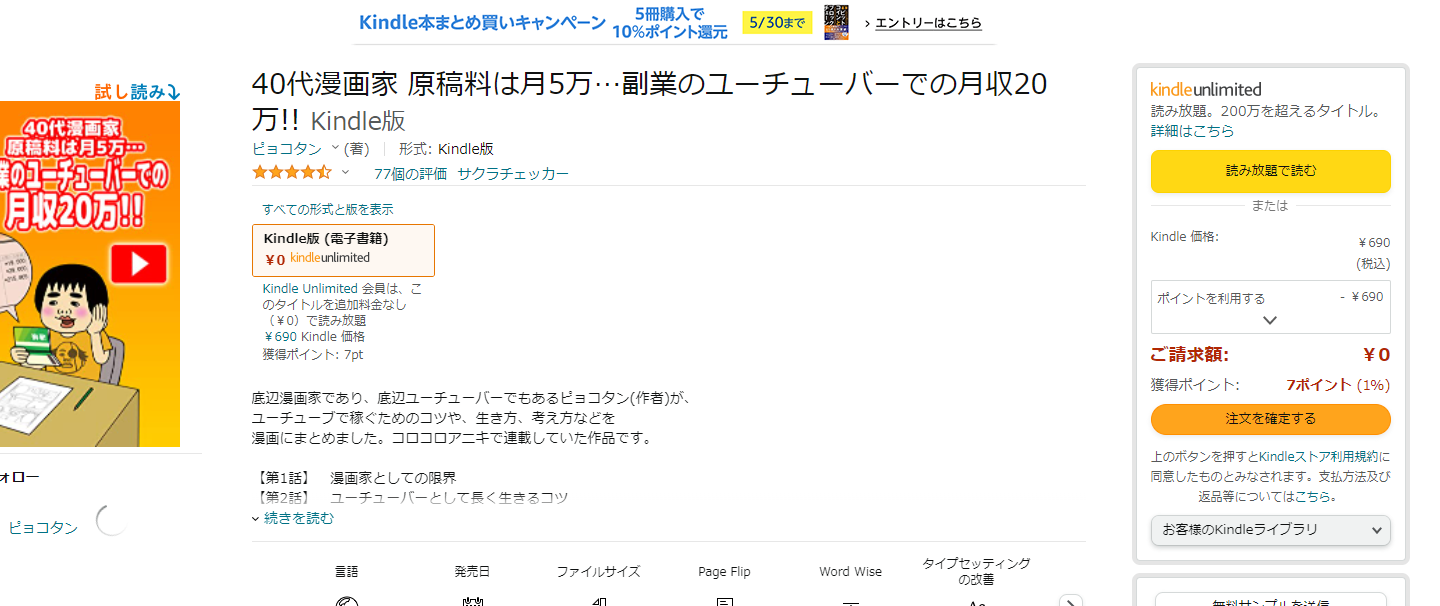
Task: Click the 7ポイント (1%) text in buy box
Action: tap(1338, 385)
